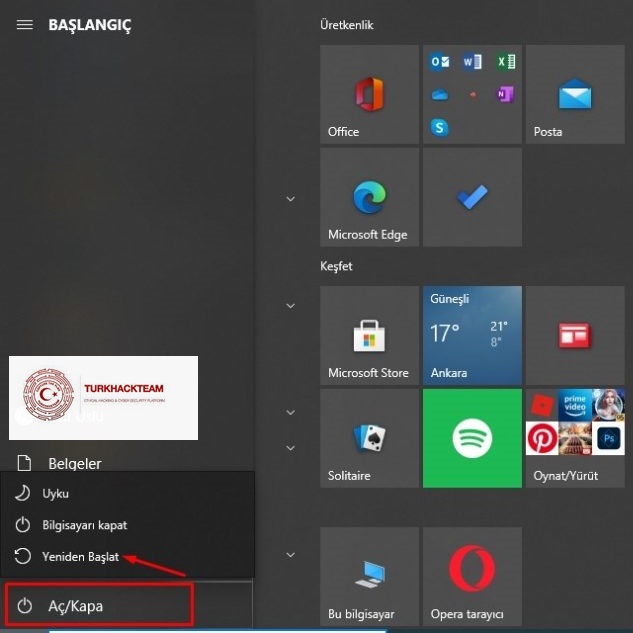Open the blue checkmark To Do tile
The image size is (633, 633).
472,197
